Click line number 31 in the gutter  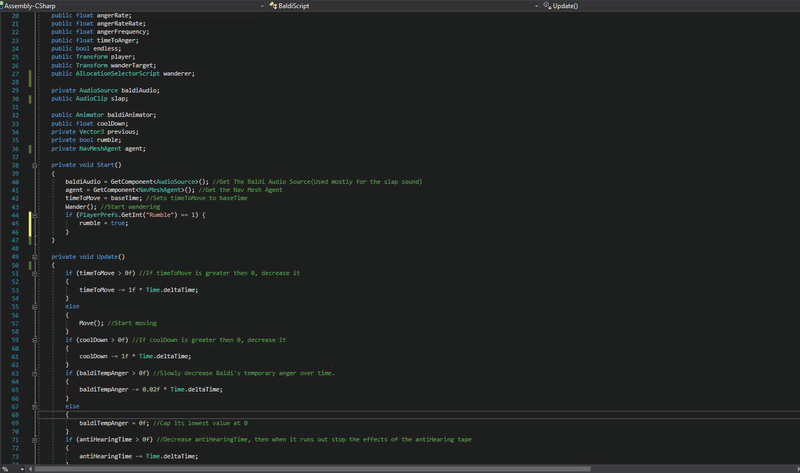click(x=15, y=107)
